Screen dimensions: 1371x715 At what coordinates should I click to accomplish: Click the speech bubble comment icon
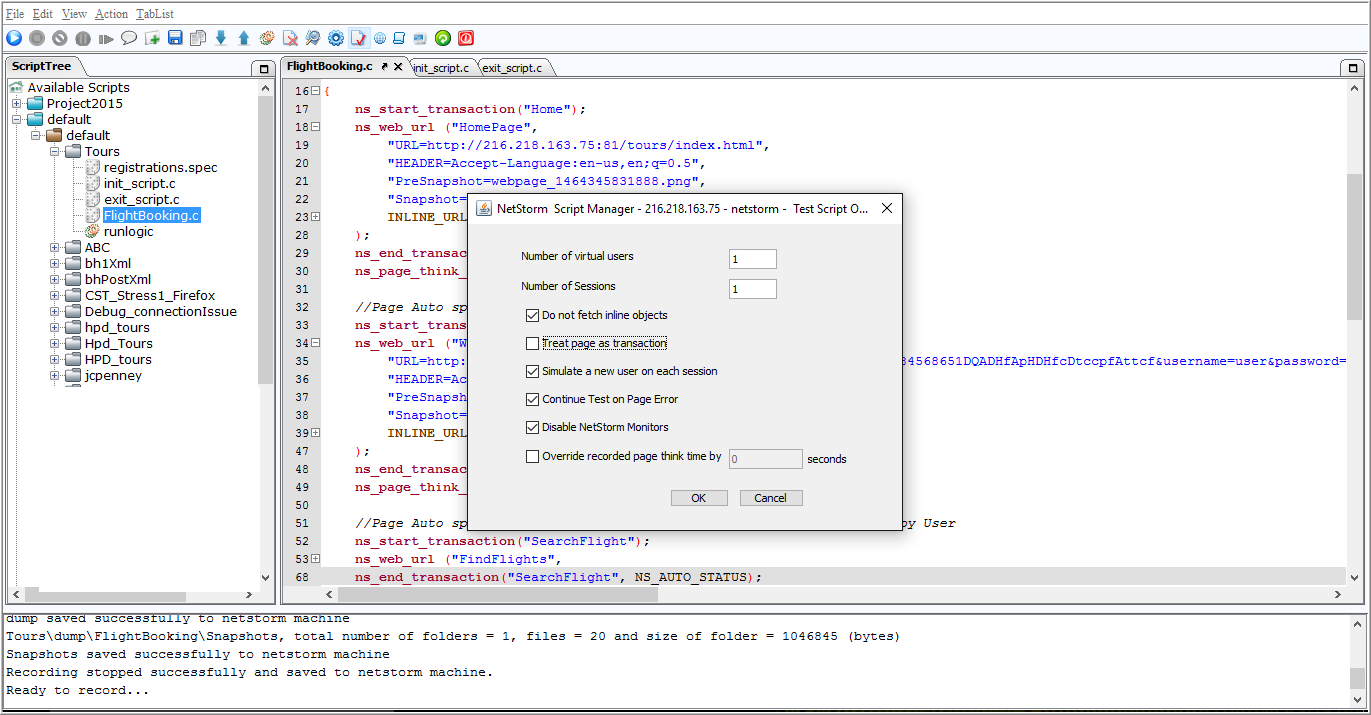pyautogui.click(x=129, y=38)
